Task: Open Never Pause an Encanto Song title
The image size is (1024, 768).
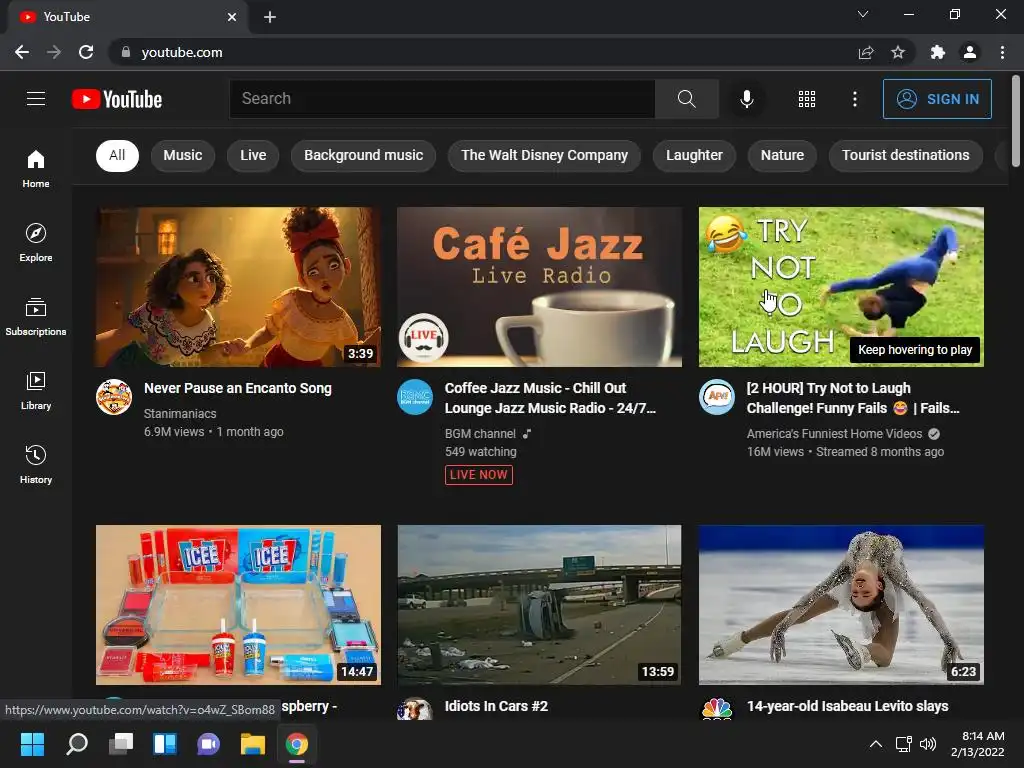Action: (238, 388)
